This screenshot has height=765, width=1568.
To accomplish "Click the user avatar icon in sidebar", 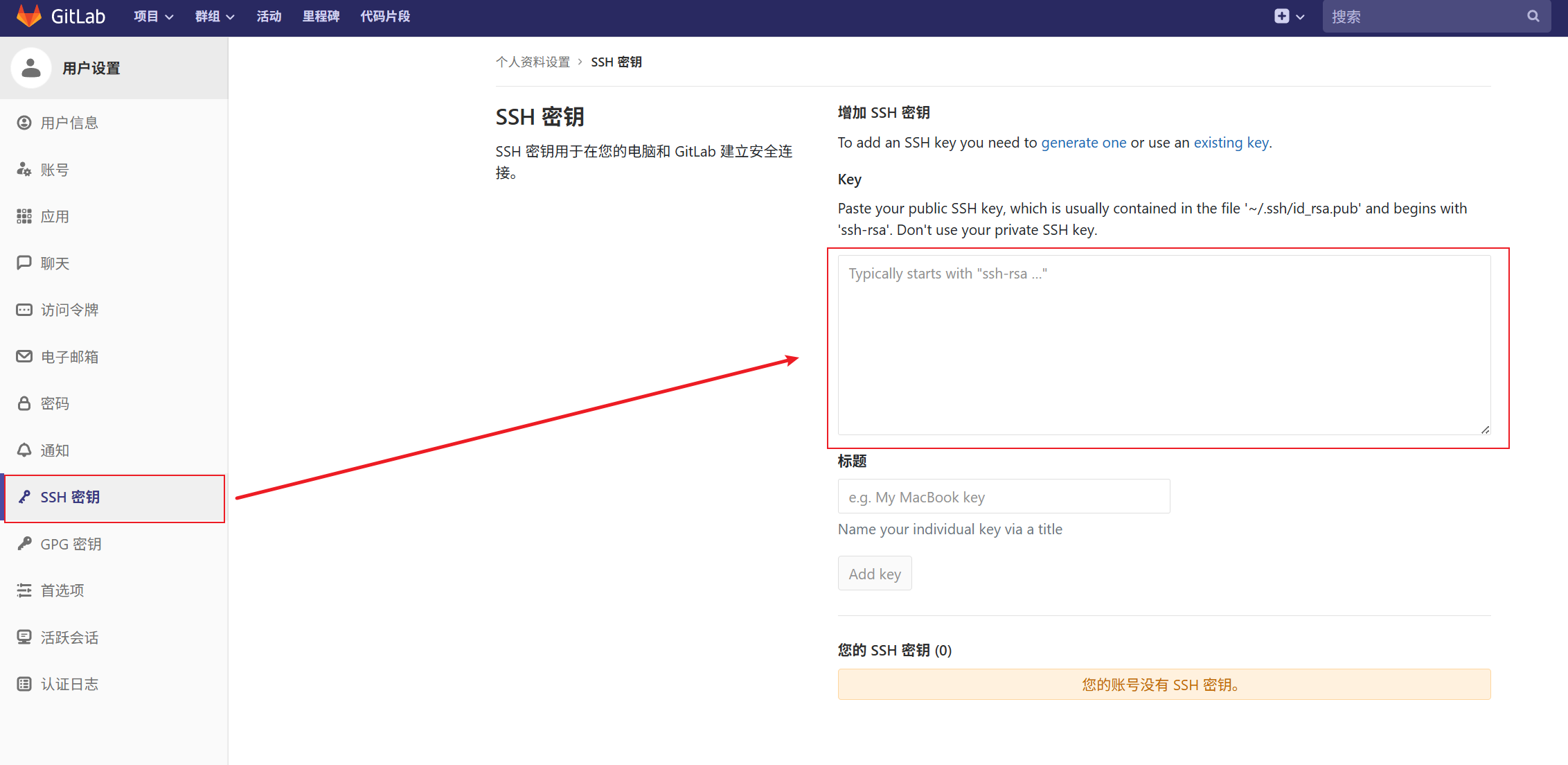I will click(31, 68).
